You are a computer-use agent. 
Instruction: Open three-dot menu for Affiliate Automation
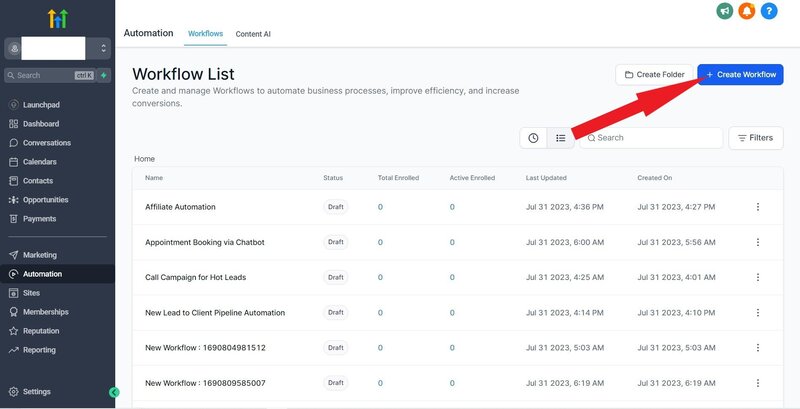pyautogui.click(x=758, y=207)
